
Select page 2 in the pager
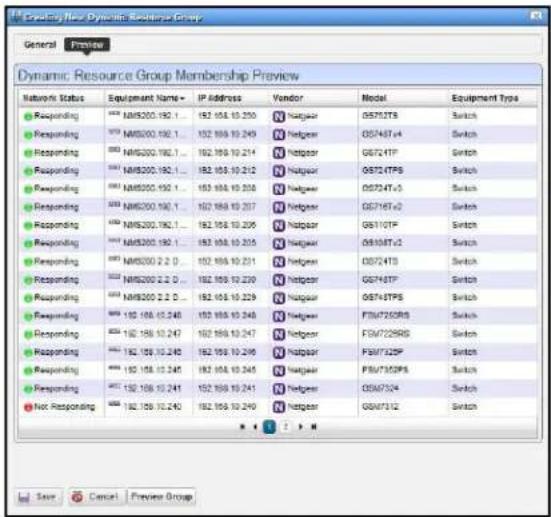(x=286, y=427)
